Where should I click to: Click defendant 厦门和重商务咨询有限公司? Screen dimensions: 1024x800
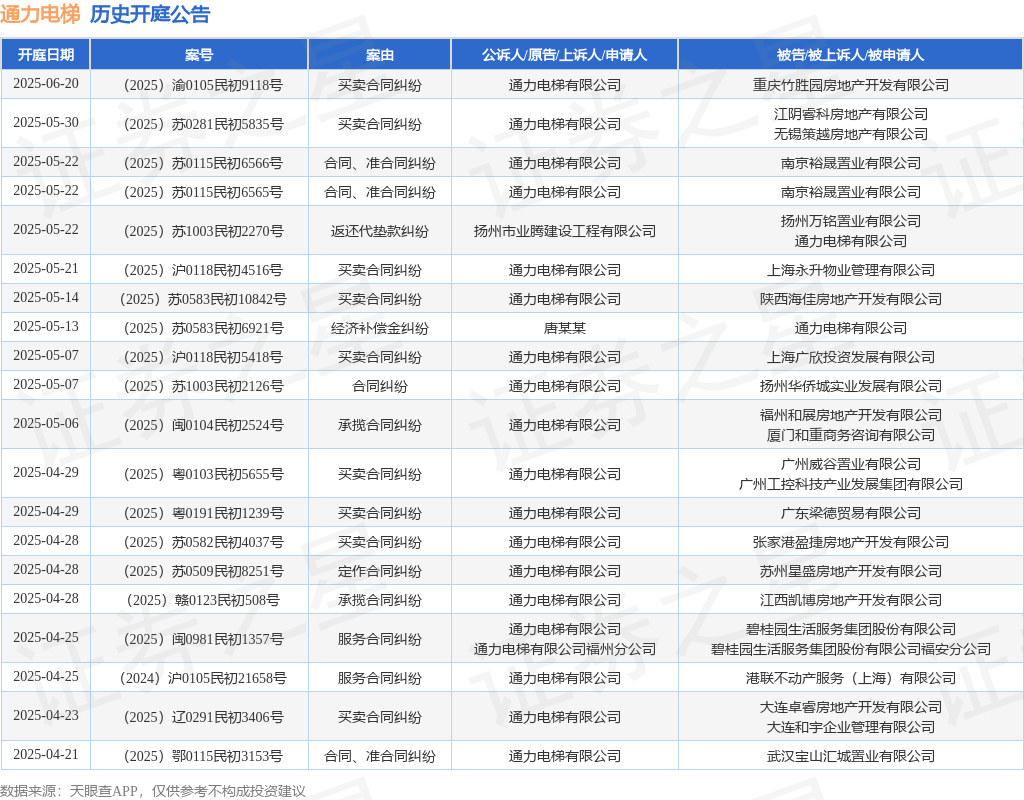coord(850,435)
